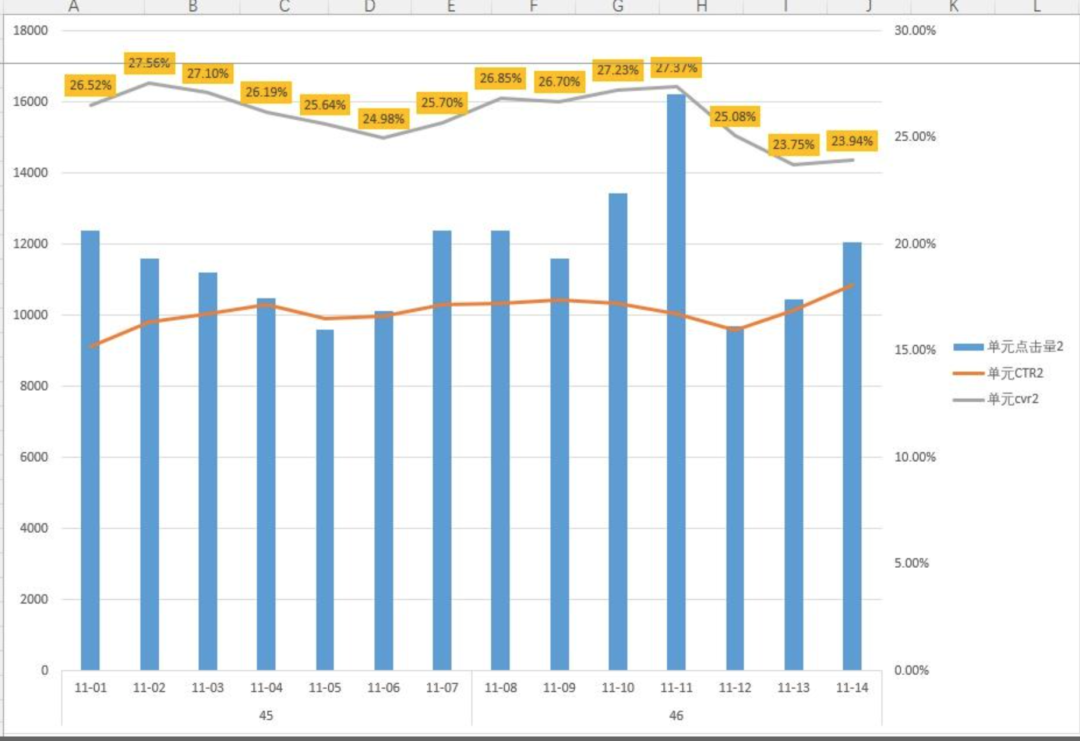The image size is (1080, 741).
Task: Click the blue bar for 11-14
Action: pos(852,456)
